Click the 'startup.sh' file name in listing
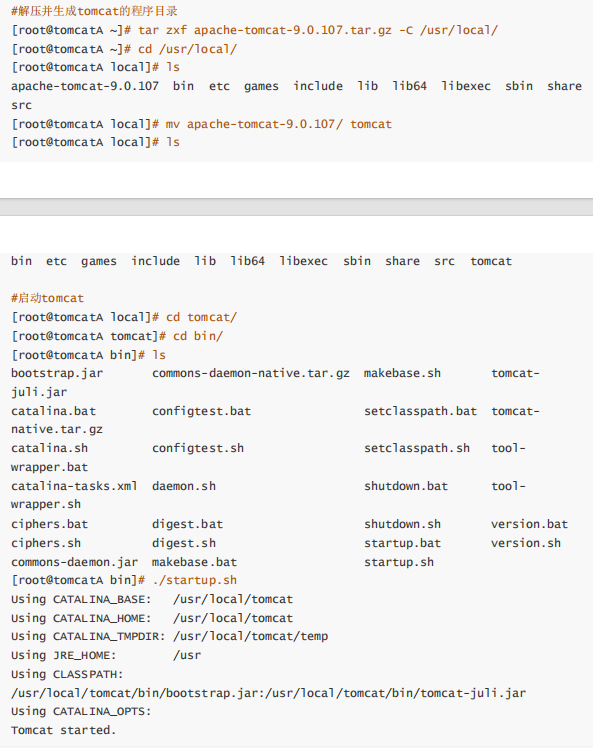Screen dimensions: 593x749 [399, 562]
